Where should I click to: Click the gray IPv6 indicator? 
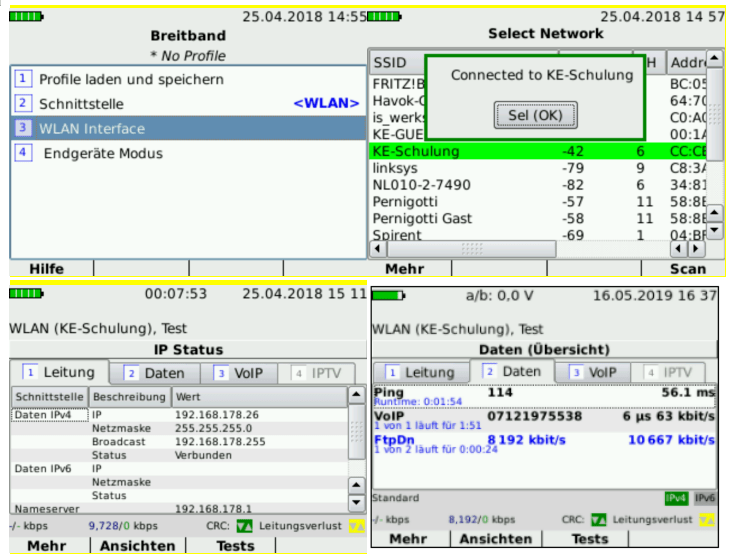pyautogui.click(x=705, y=498)
